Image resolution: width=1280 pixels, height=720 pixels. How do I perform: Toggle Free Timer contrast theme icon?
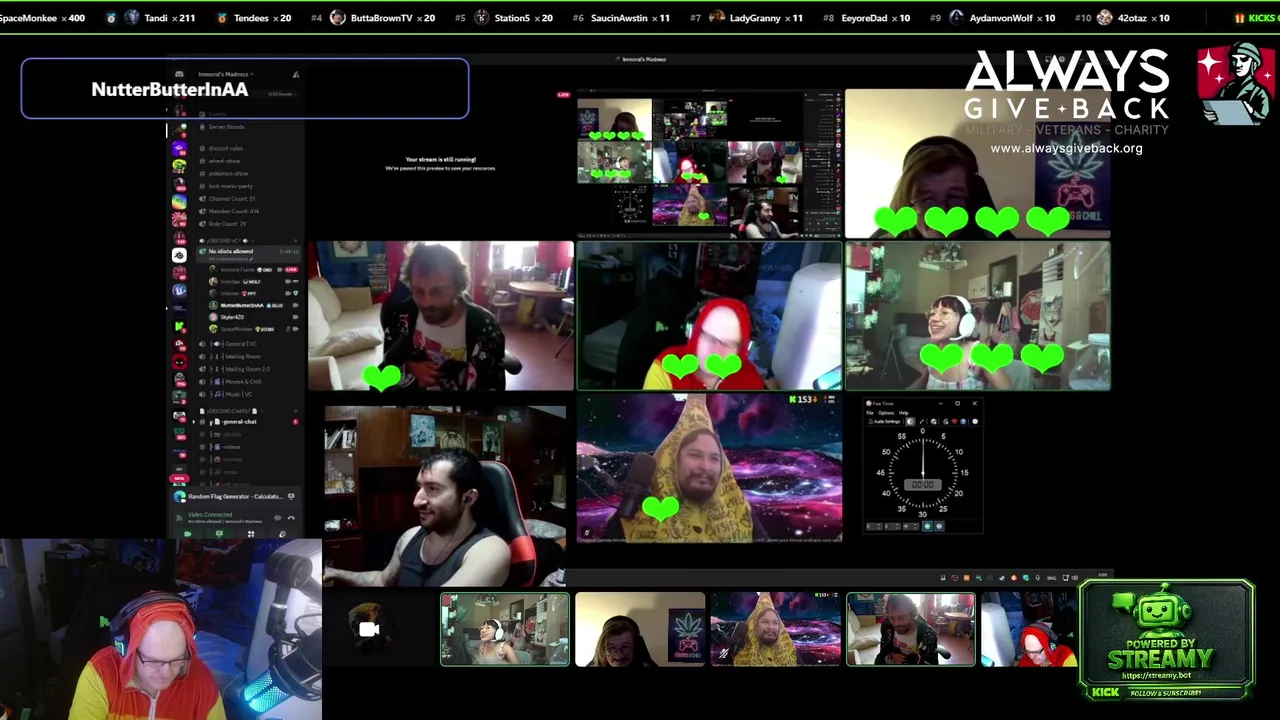click(x=910, y=422)
